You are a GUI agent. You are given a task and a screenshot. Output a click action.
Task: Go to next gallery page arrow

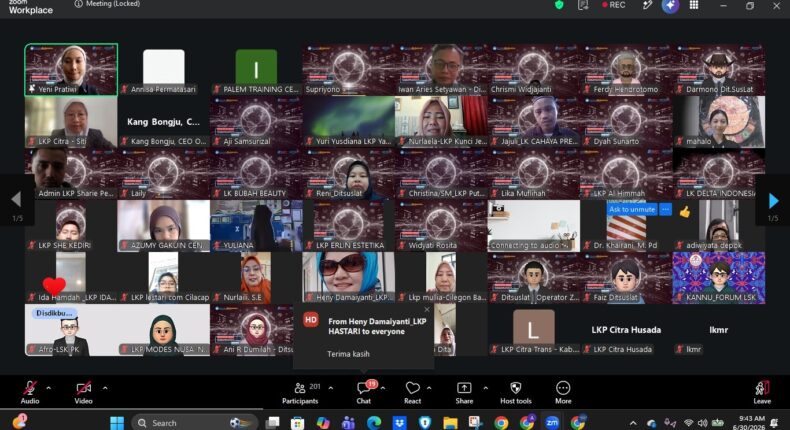coord(773,201)
